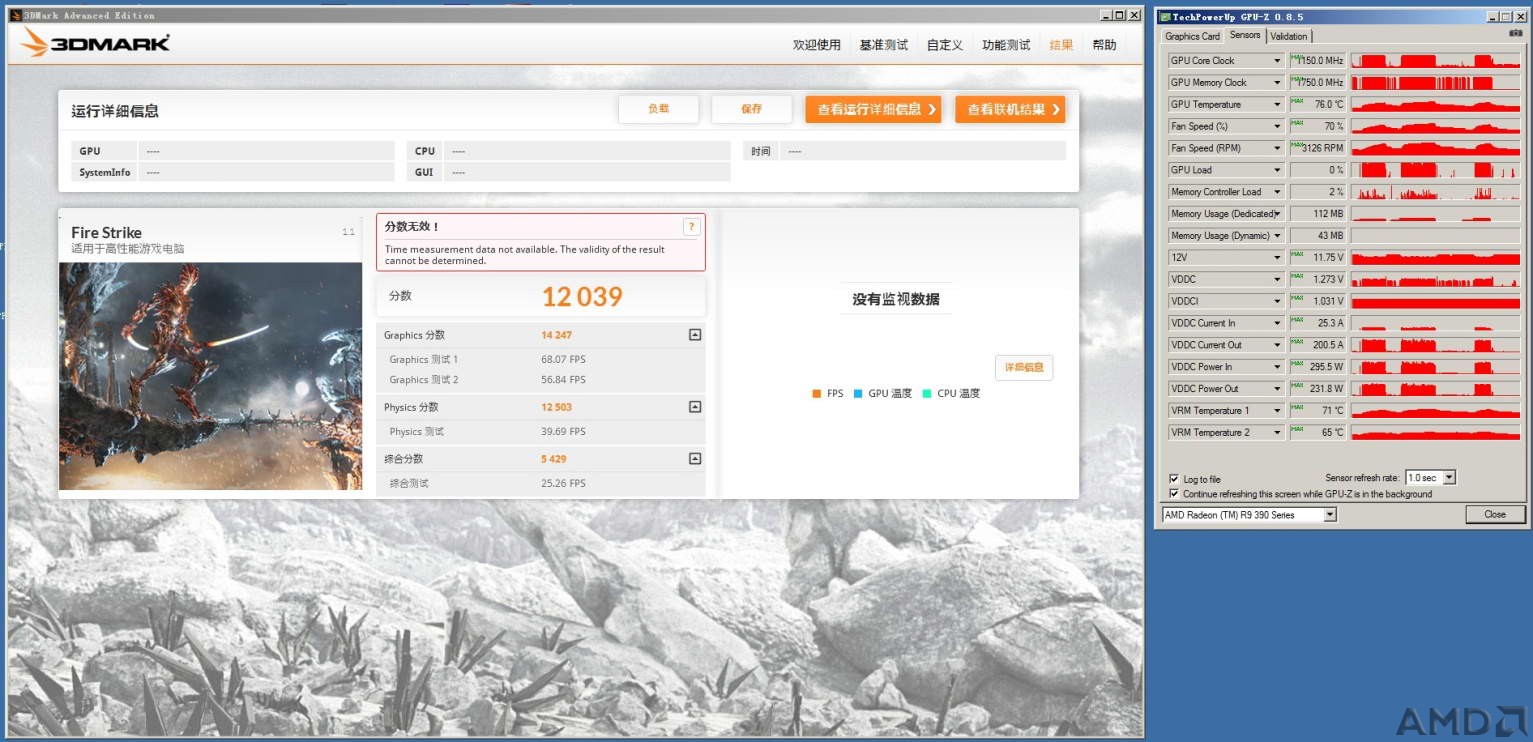
Task: Click the 39.69 FPS Physics test result
Action: click(x=563, y=432)
